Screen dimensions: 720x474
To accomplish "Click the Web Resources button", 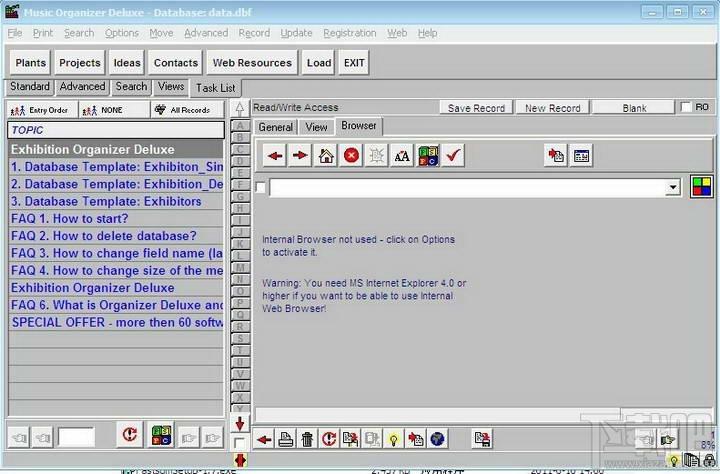I will coord(252,63).
